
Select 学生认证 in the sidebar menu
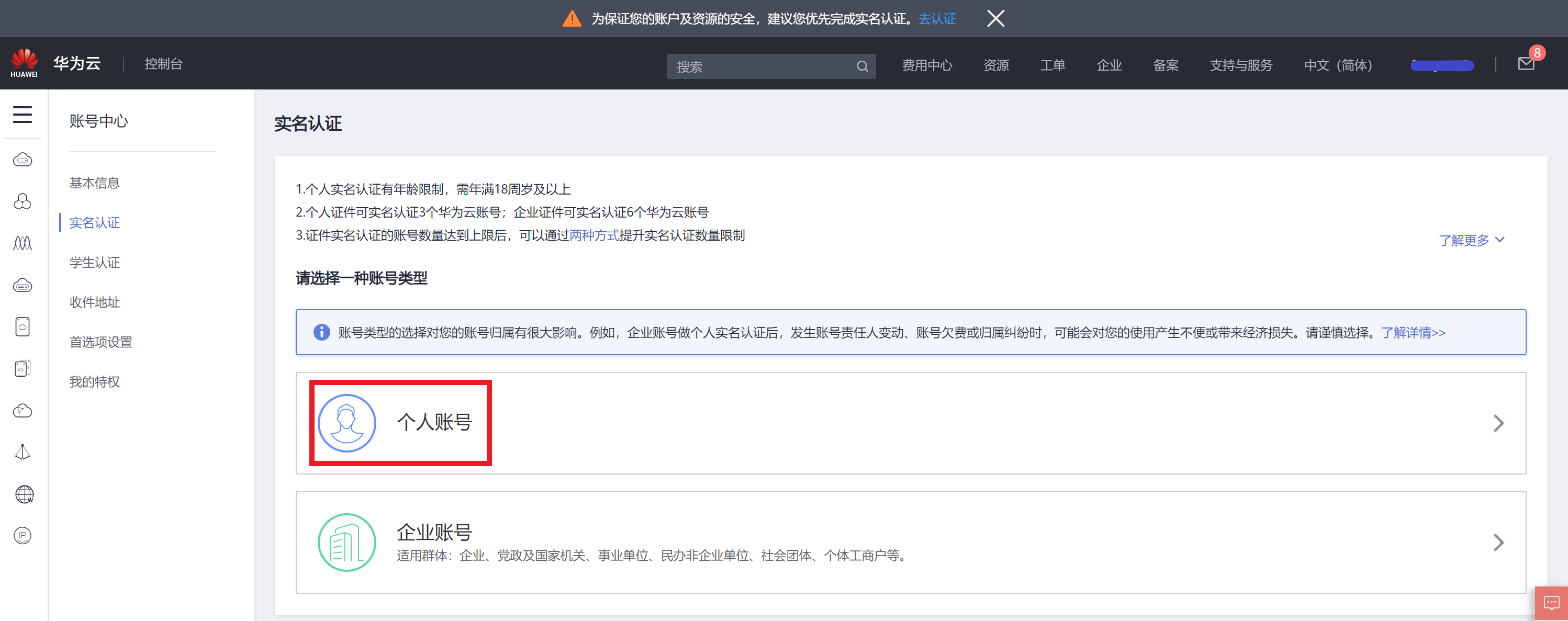(94, 262)
